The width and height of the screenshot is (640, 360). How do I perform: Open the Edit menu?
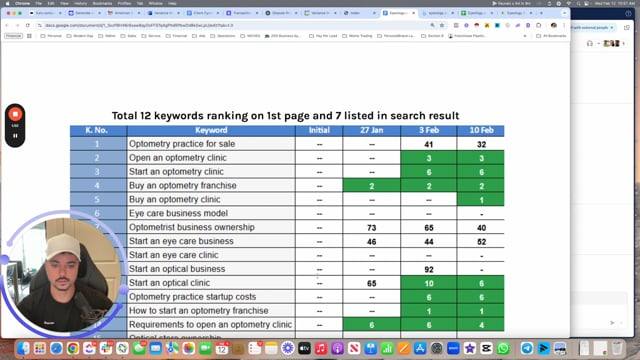[51, 3]
